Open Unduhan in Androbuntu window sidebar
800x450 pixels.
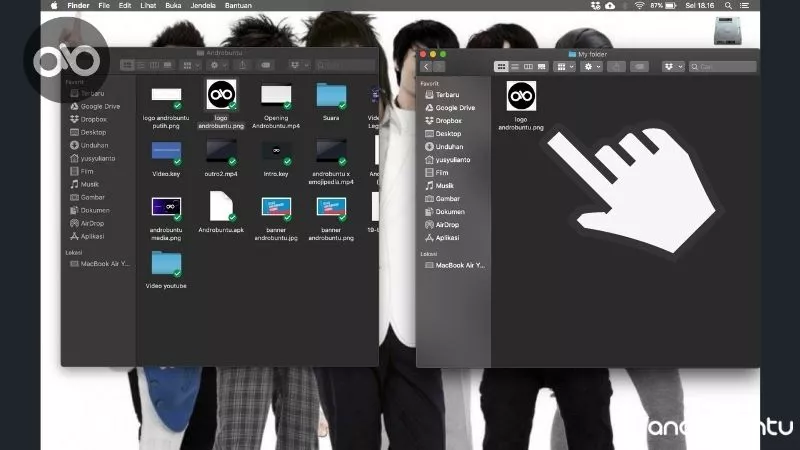pos(89,145)
